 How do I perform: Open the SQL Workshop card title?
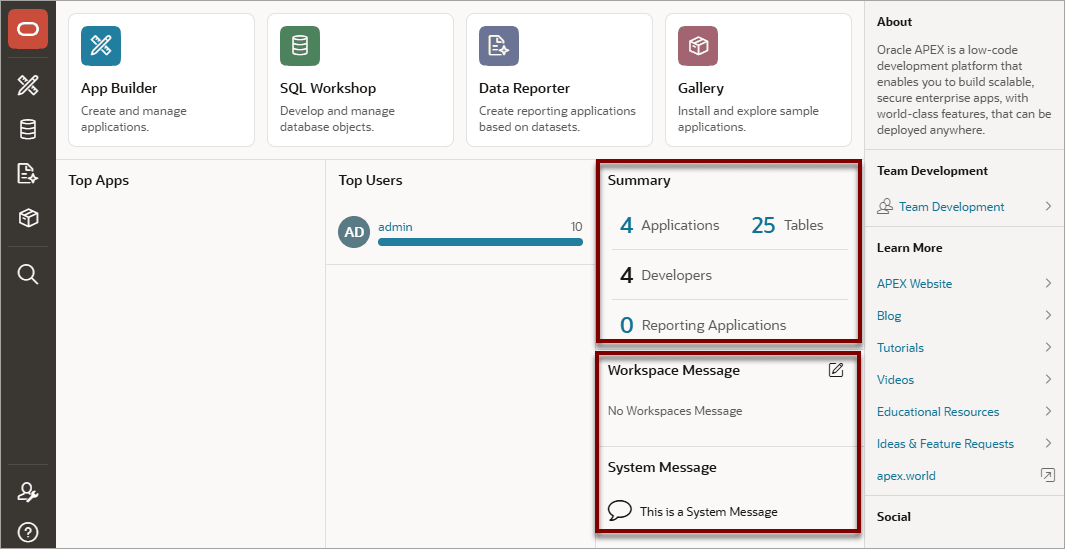[x=328, y=88]
